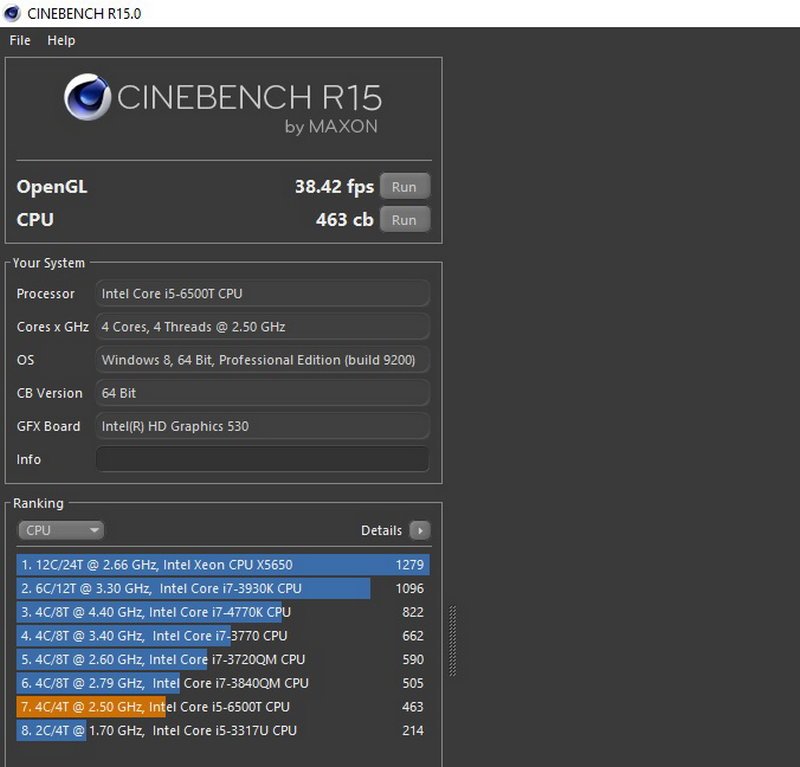Screen dimensions: 800x767
Task: Click the OS version field
Action: pos(262,360)
